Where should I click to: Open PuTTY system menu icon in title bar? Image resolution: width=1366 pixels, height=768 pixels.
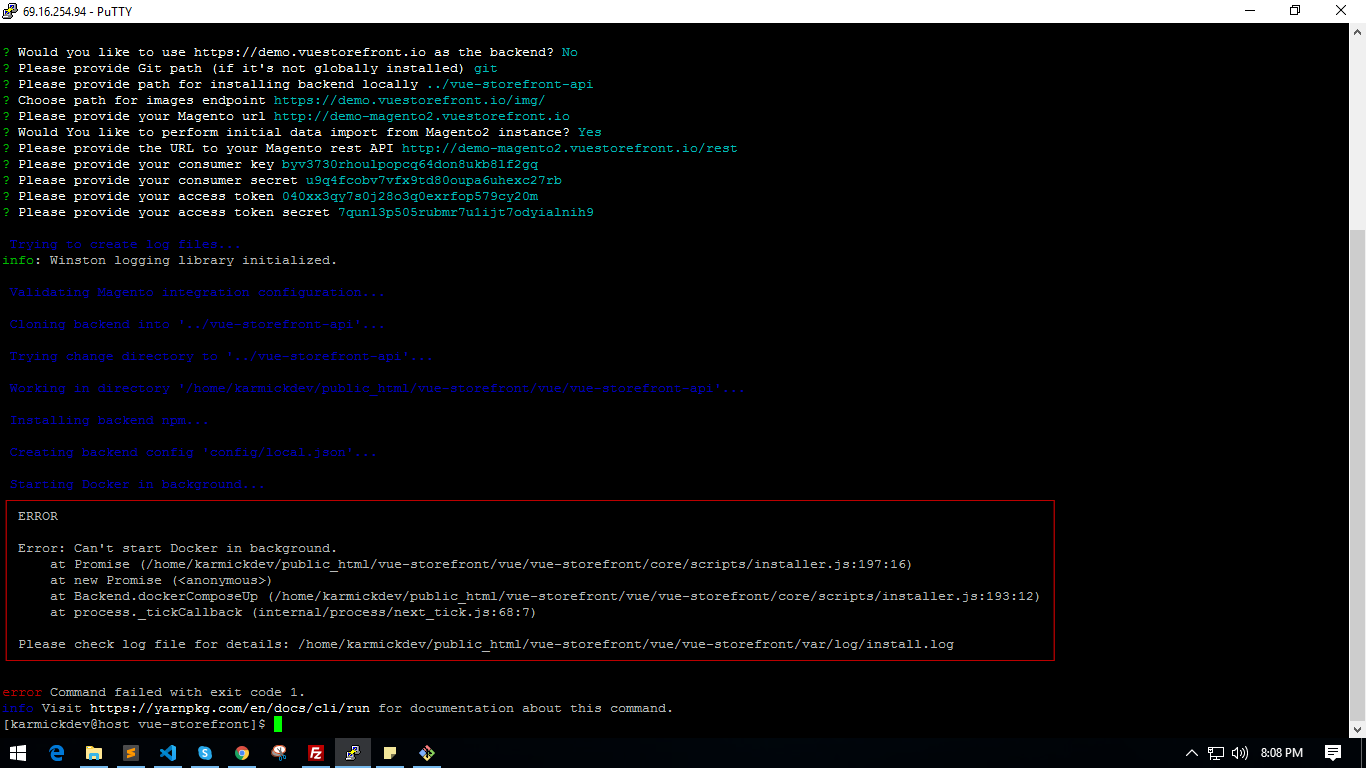[10, 11]
